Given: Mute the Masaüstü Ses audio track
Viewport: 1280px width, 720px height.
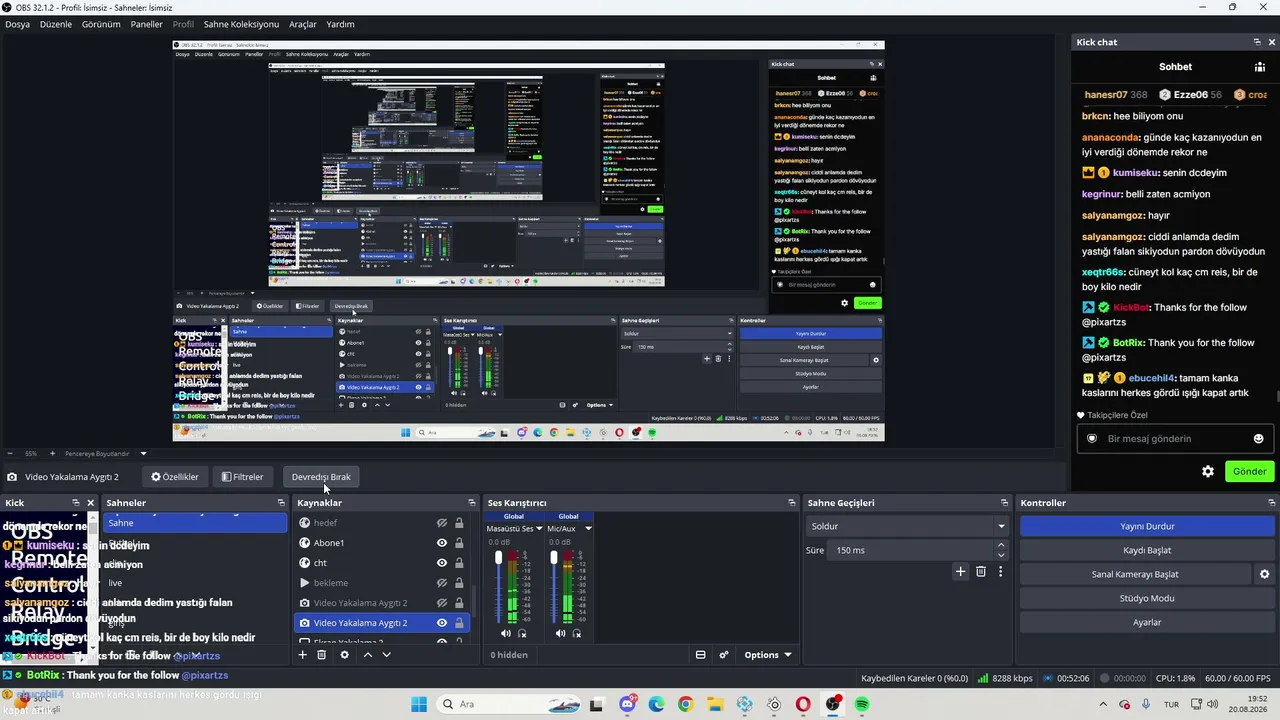Looking at the screenshot, I should click(505, 633).
